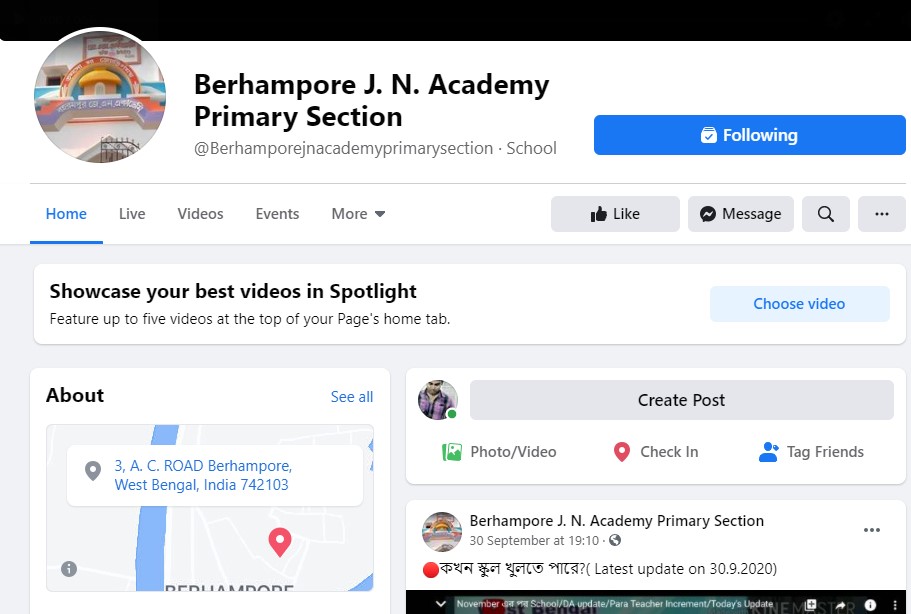
Task: Open the Videos tab
Action: click(200, 214)
